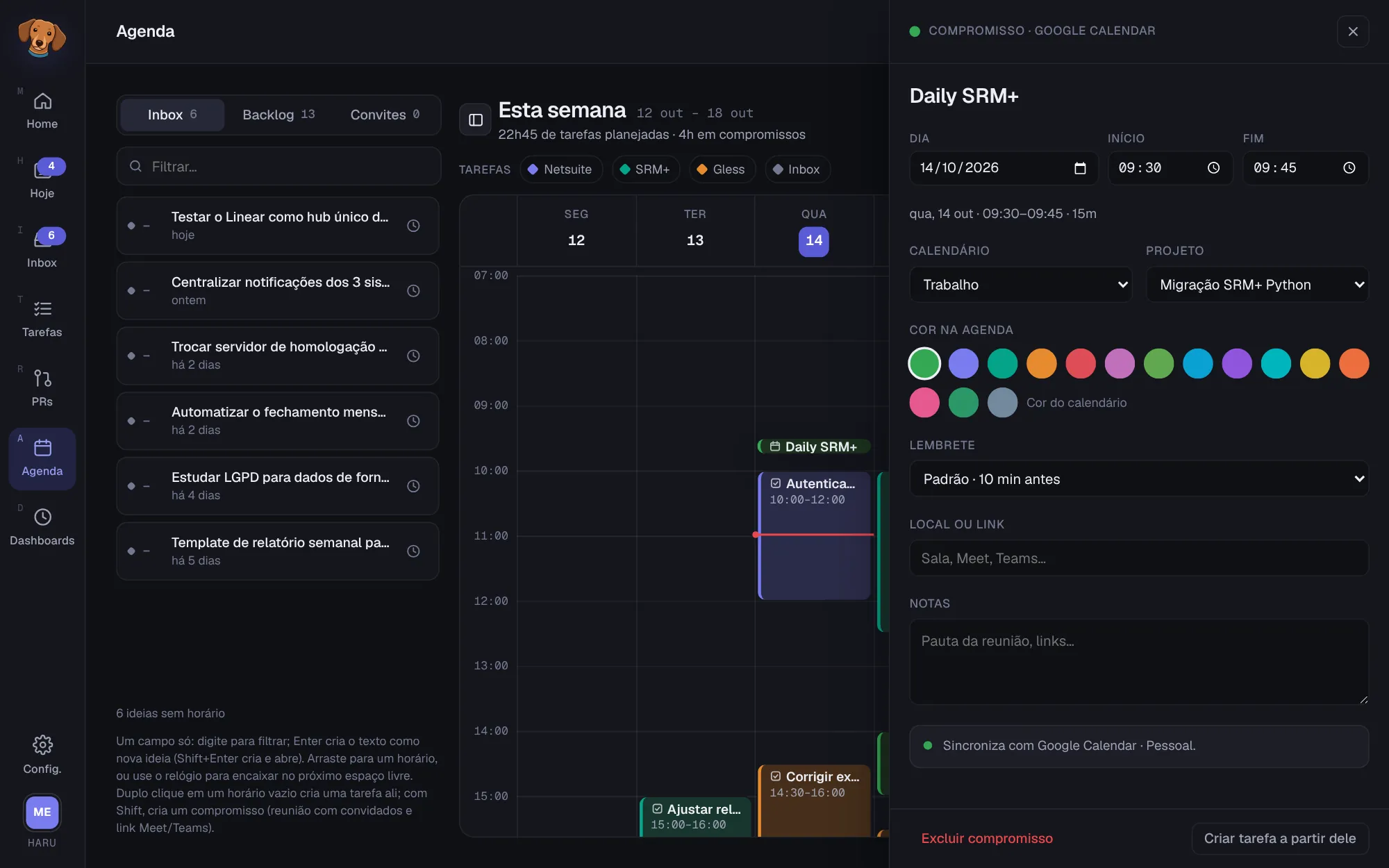Click clock icon on Centralizar notificações task
1389x868 pixels.
click(413, 291)
